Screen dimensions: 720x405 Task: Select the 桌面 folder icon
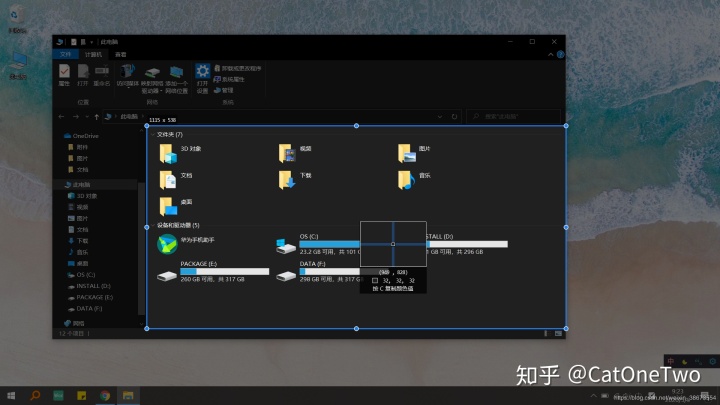(x=168, y=207)
